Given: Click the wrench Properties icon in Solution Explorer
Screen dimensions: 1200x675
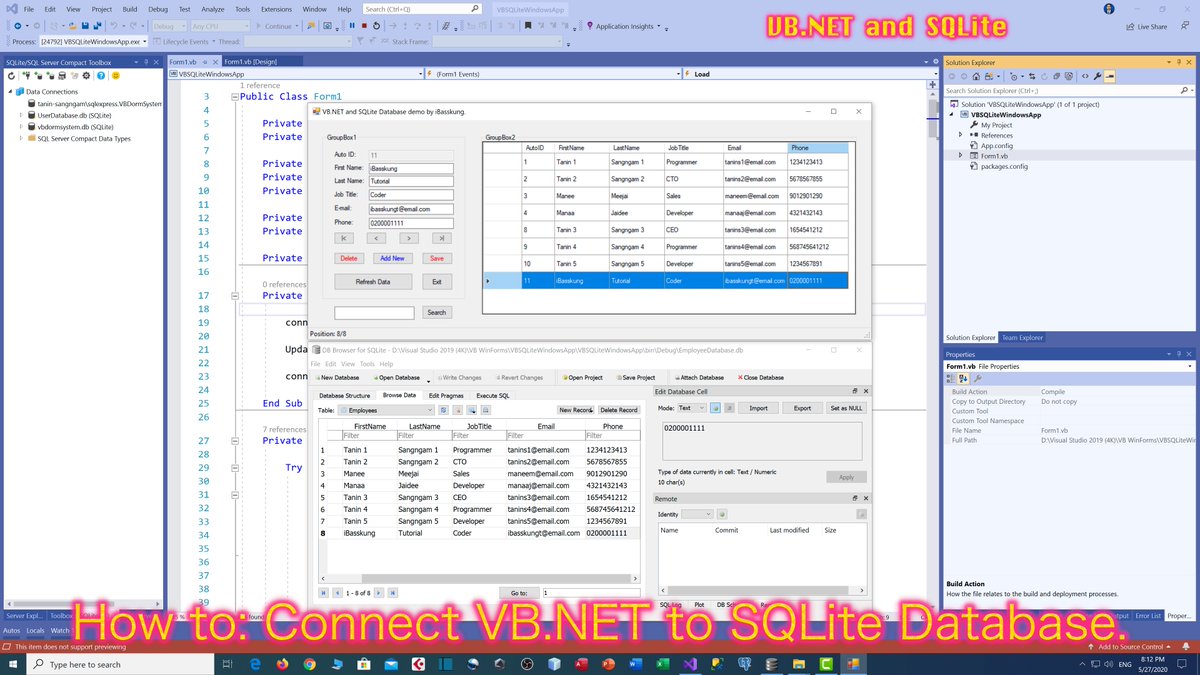Looking at the screenshot, I should point(1098,75).
